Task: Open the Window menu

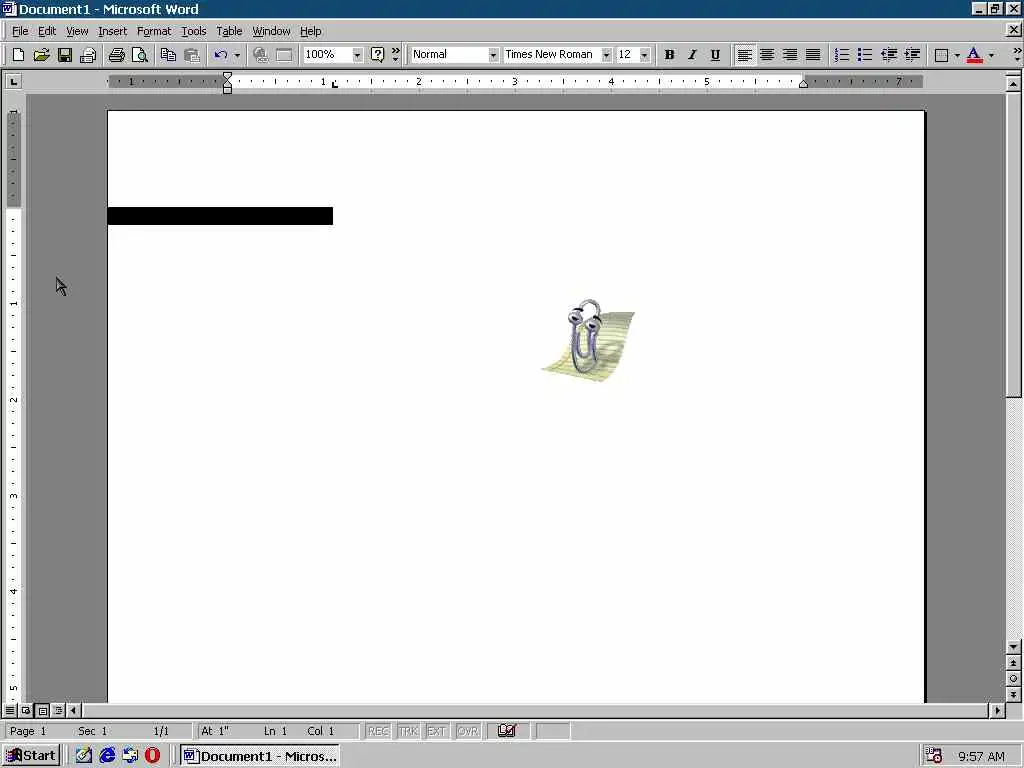Action: [x=271, y=31]
